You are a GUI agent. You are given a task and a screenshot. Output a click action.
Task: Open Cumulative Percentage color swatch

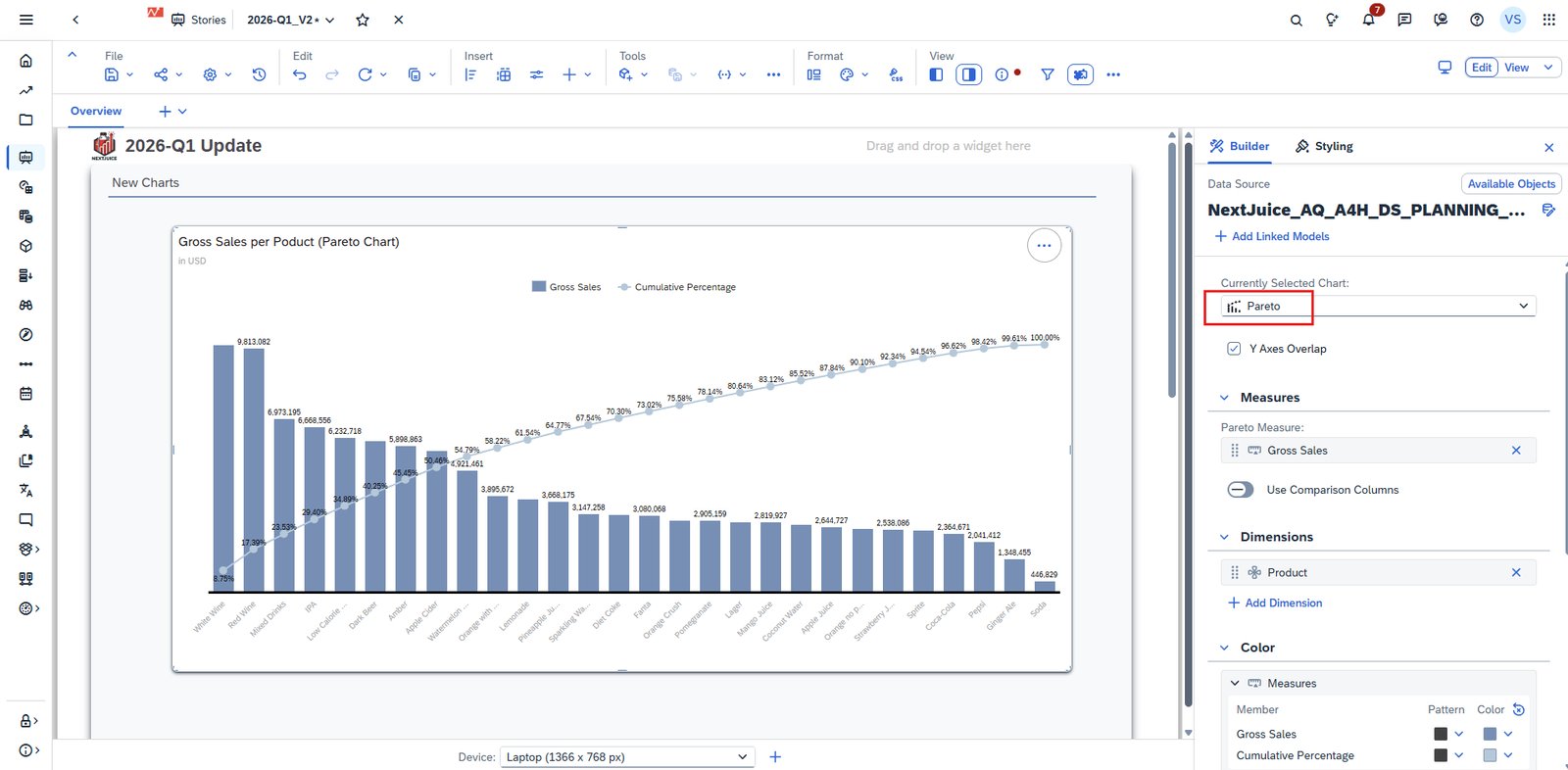pos(1490,755)
